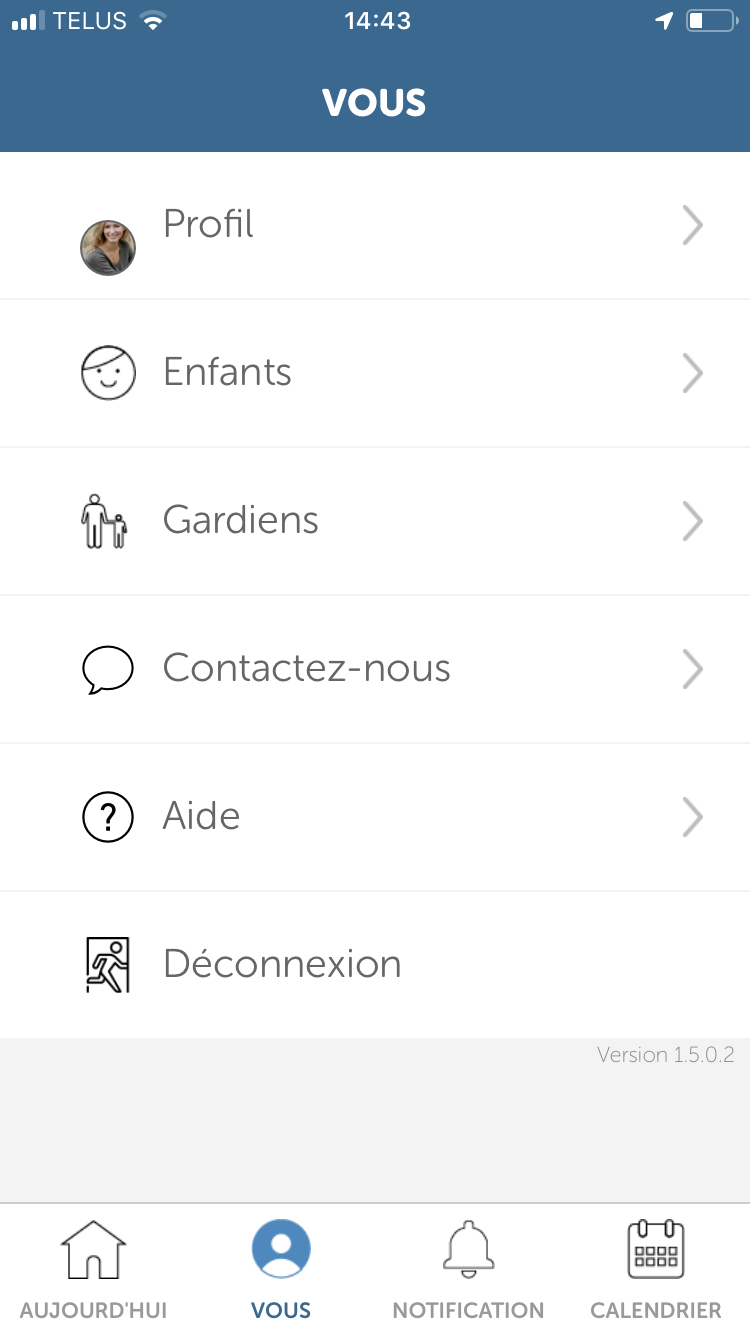Image resolution: width=750 pixels, height=1334 pixels.
Task: Tap the bell Notification icon
Action: tap(468, 1249)
